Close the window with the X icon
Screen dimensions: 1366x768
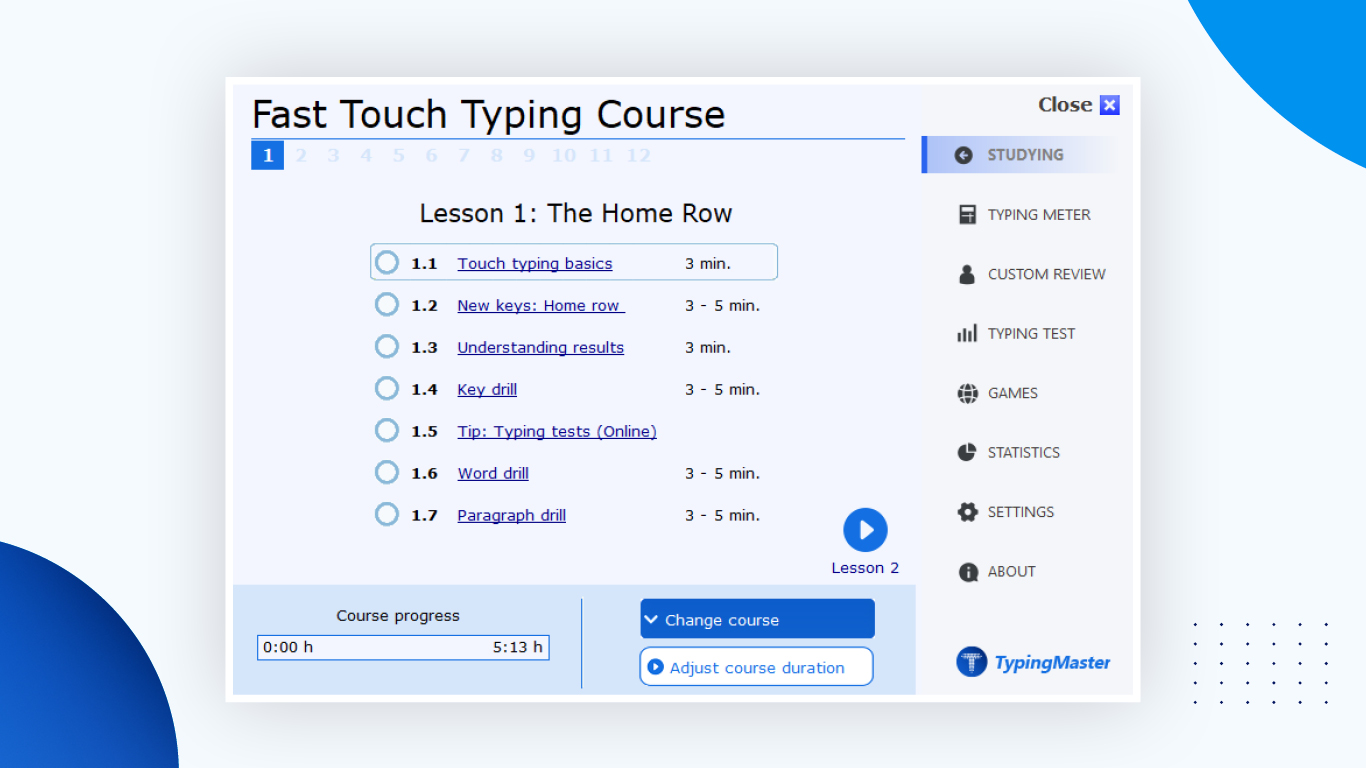[1110, 105]
